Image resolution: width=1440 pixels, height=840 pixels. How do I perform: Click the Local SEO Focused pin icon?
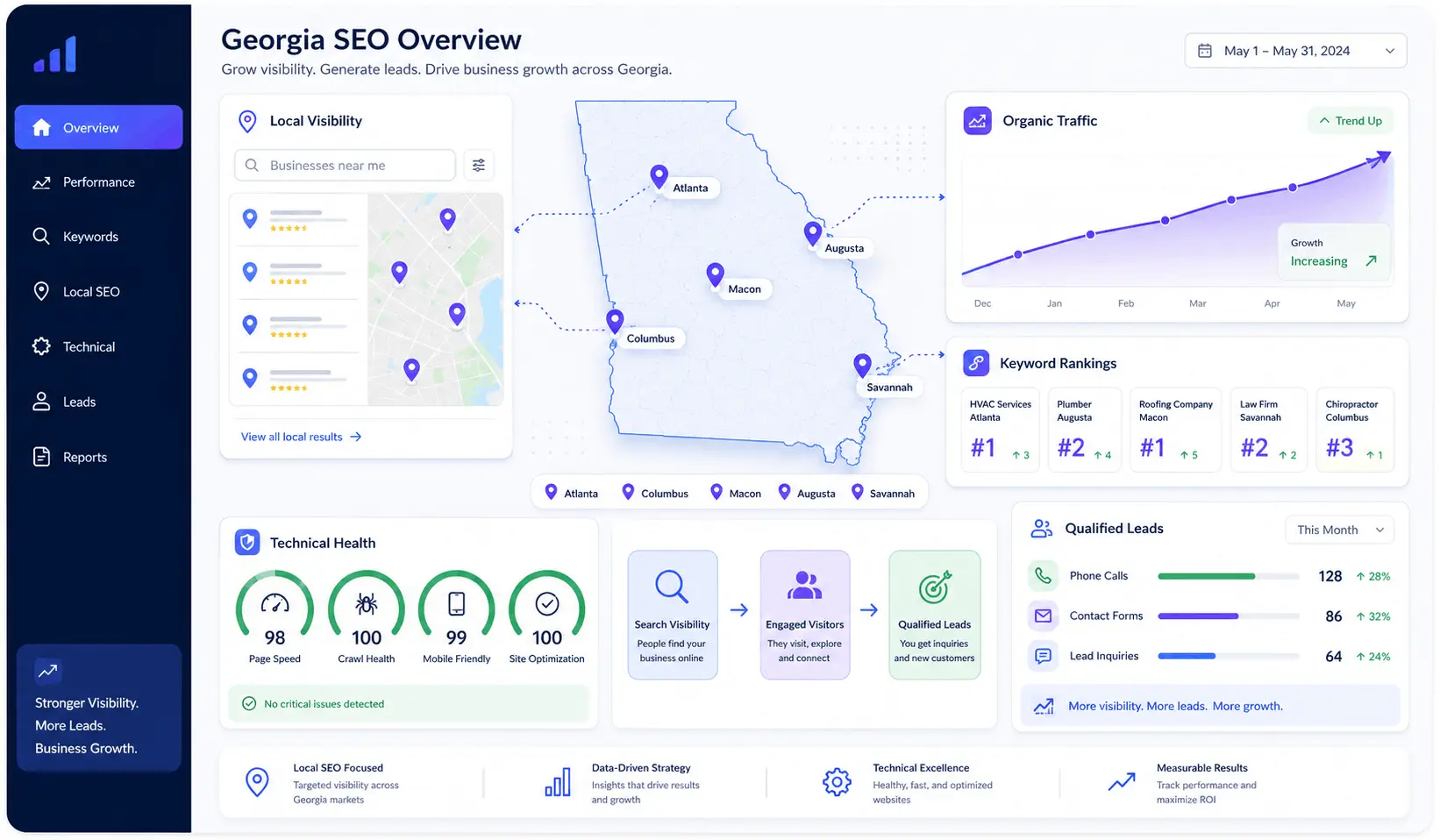coord(257,782)
